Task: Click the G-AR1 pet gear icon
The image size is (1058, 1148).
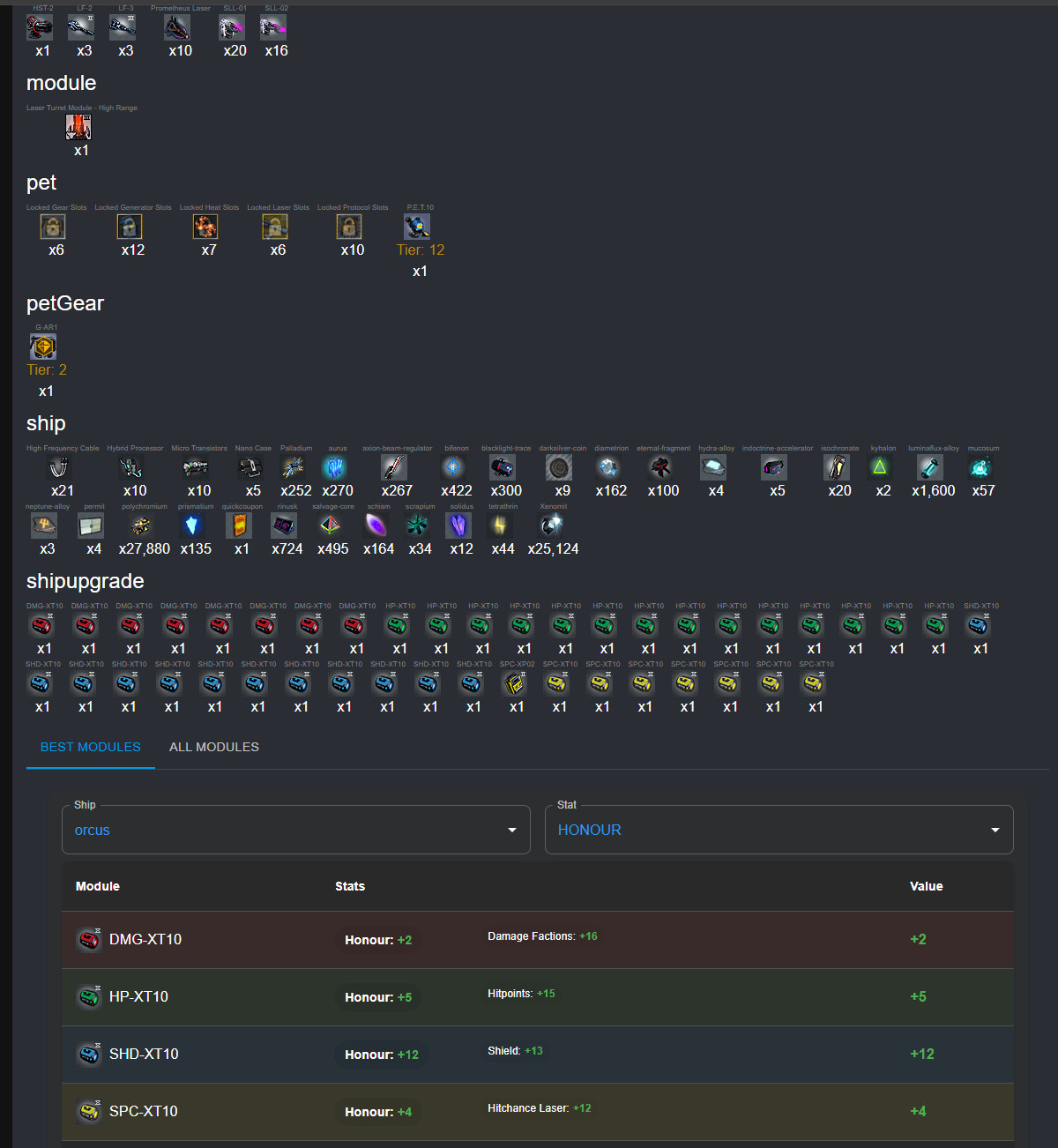Action: tap(43, 347)
